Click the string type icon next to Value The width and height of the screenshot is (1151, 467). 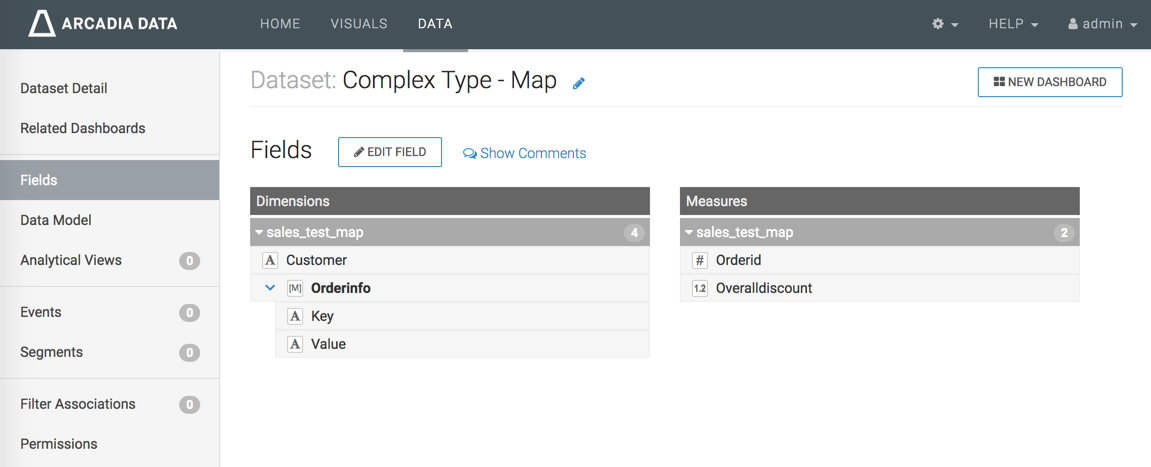click(x=295, y=344)
